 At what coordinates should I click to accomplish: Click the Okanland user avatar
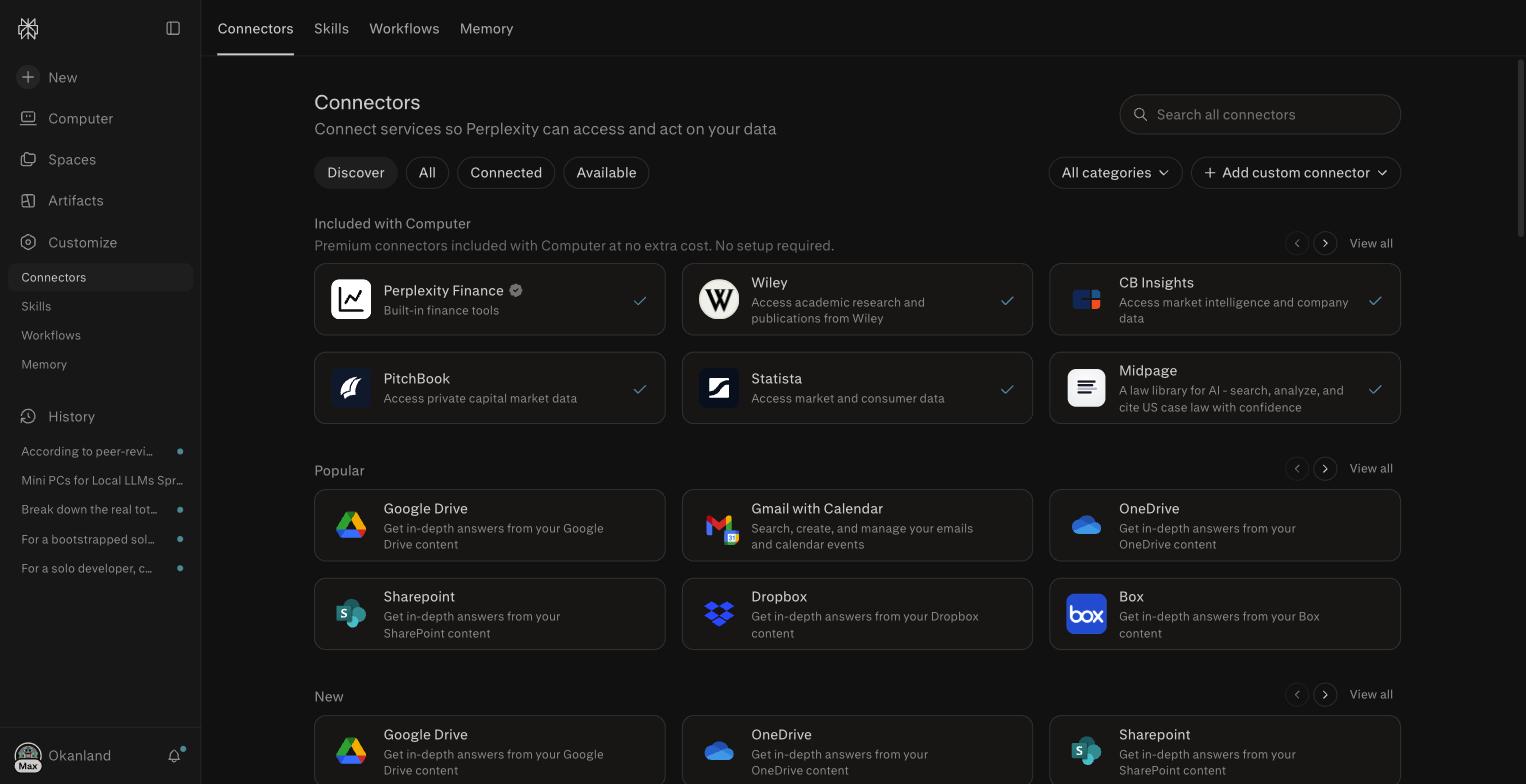[x=28, y=756]
